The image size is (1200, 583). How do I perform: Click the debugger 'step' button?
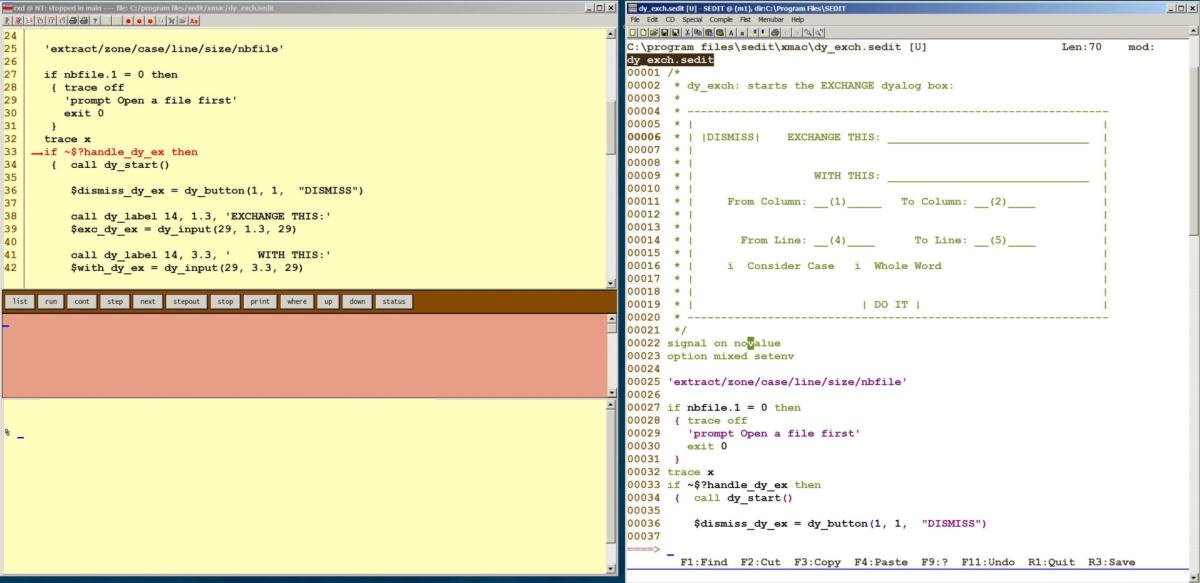[114, 301]
